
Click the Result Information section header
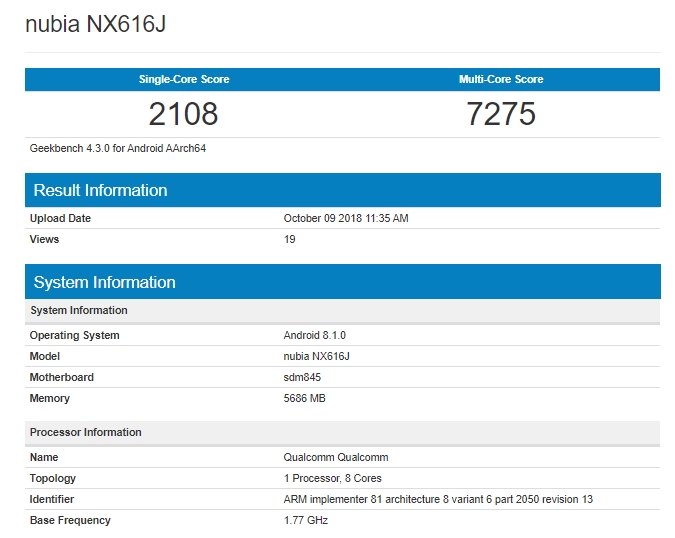coord(343,190)
